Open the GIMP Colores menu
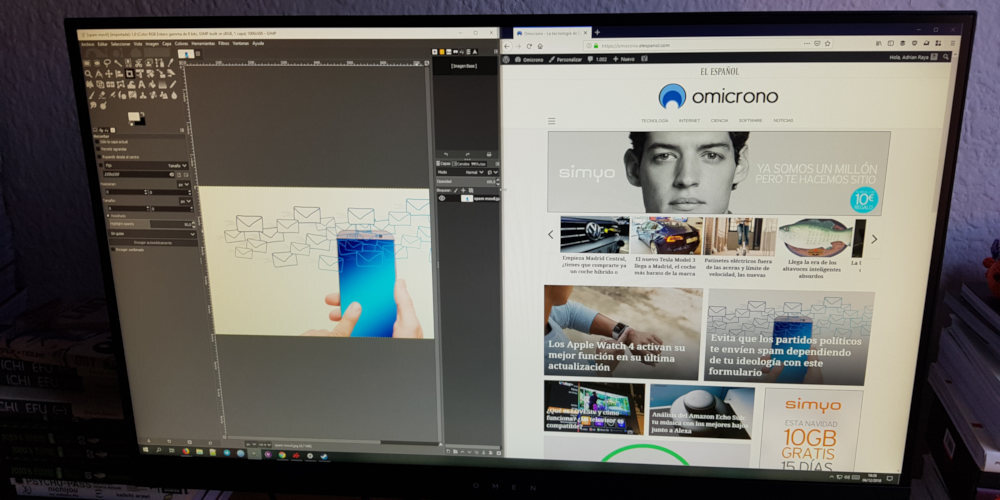The image size is (1000, 500). 181,44
